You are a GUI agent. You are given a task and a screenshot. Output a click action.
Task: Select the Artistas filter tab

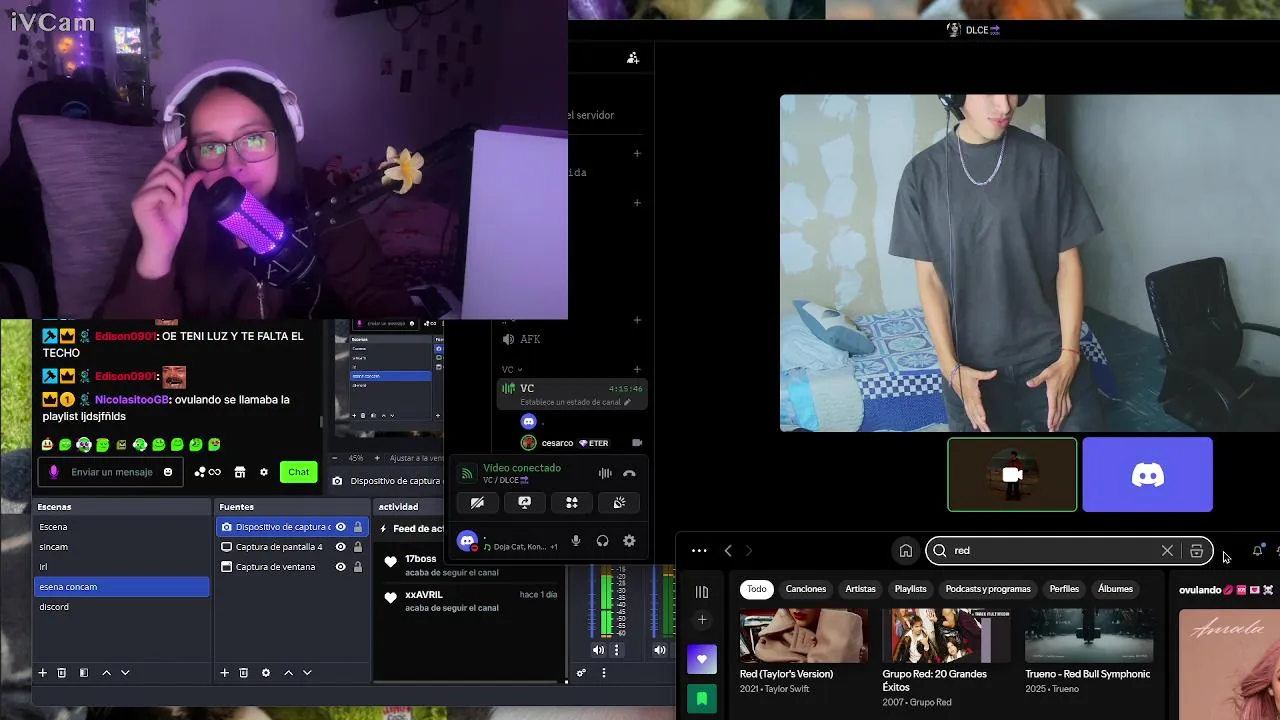click(860, 589)
